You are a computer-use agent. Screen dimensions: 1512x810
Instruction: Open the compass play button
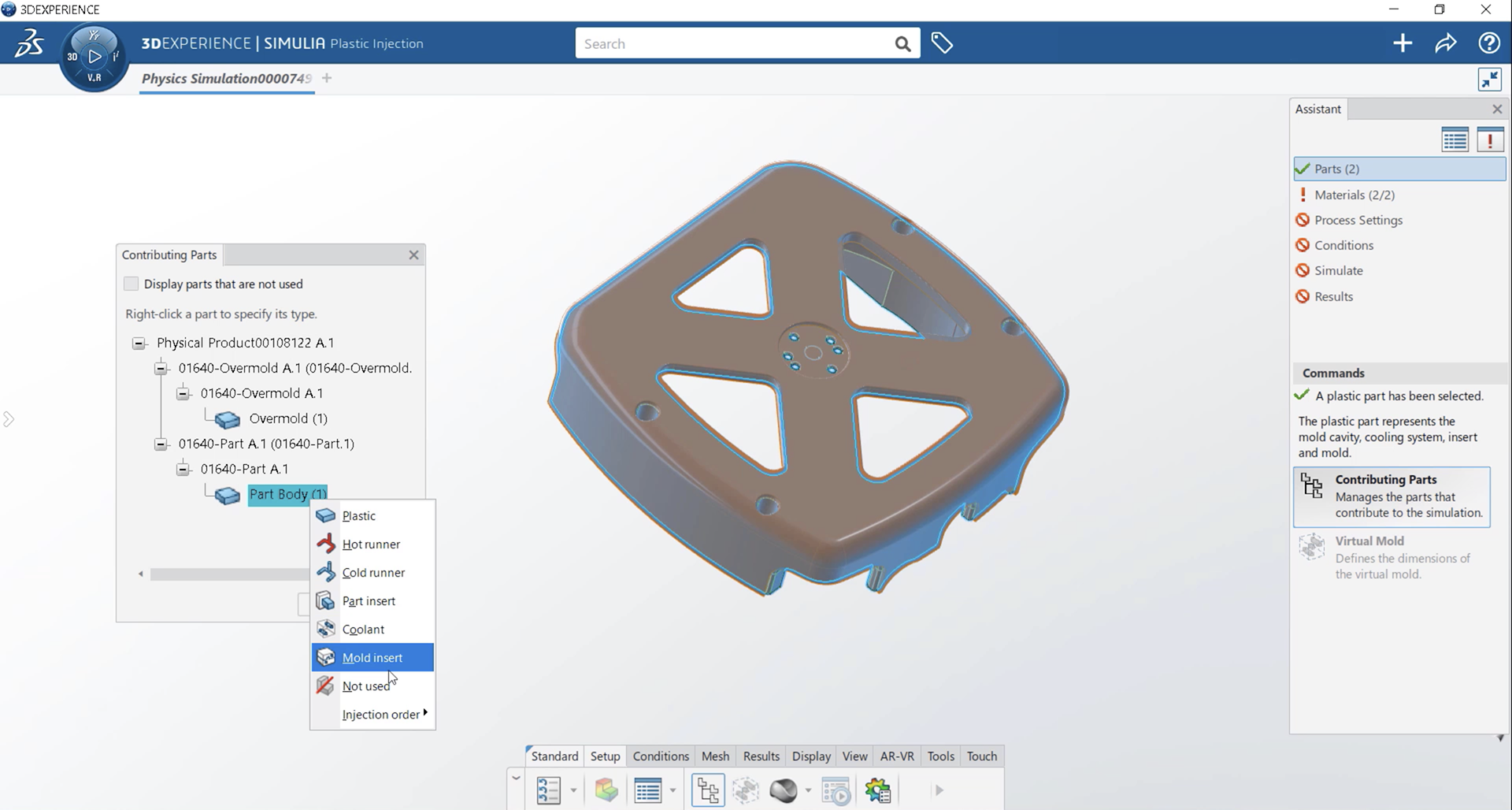tap(94, 57)
